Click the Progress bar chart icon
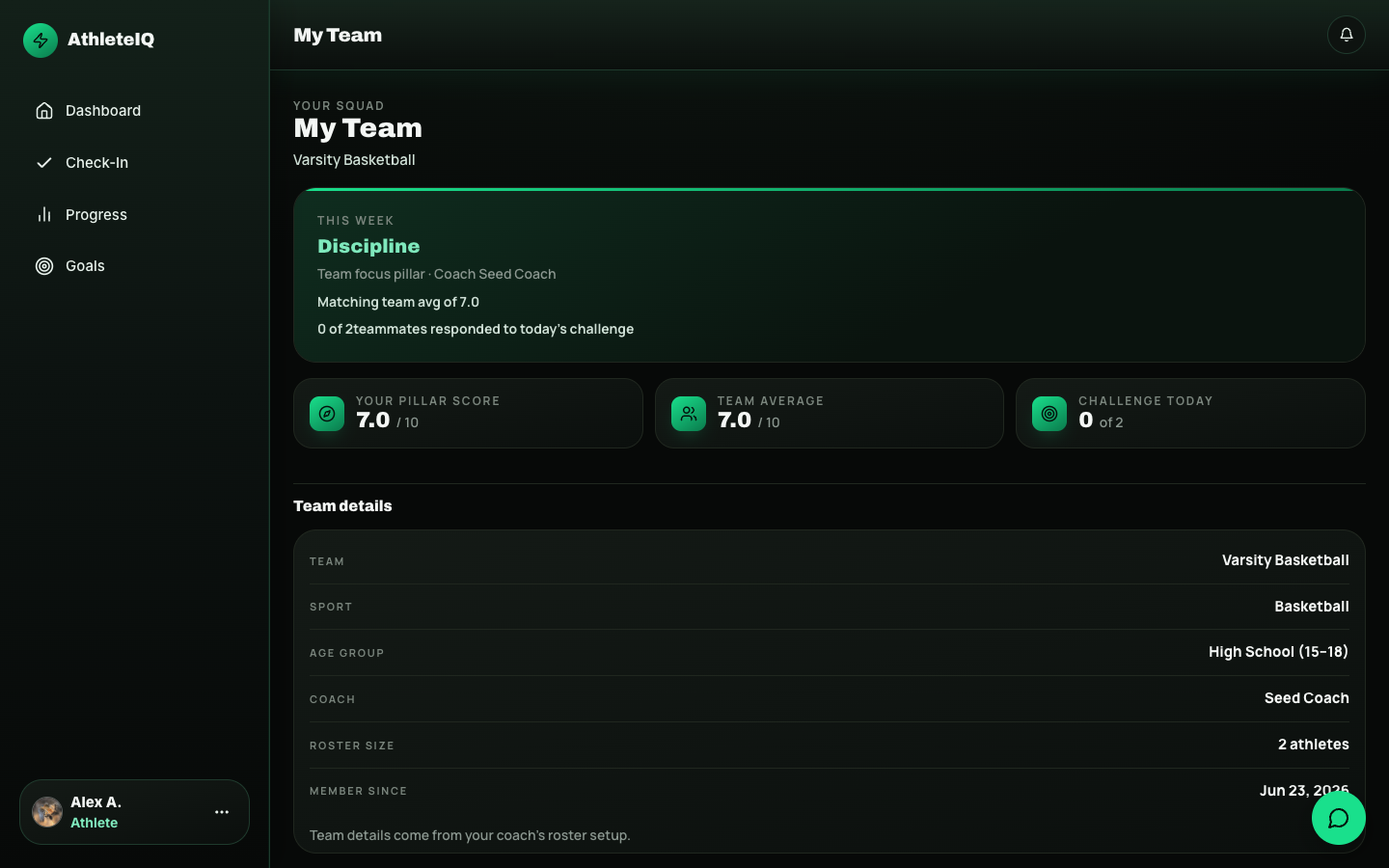1389x868 pixels. tap(44, 215)
